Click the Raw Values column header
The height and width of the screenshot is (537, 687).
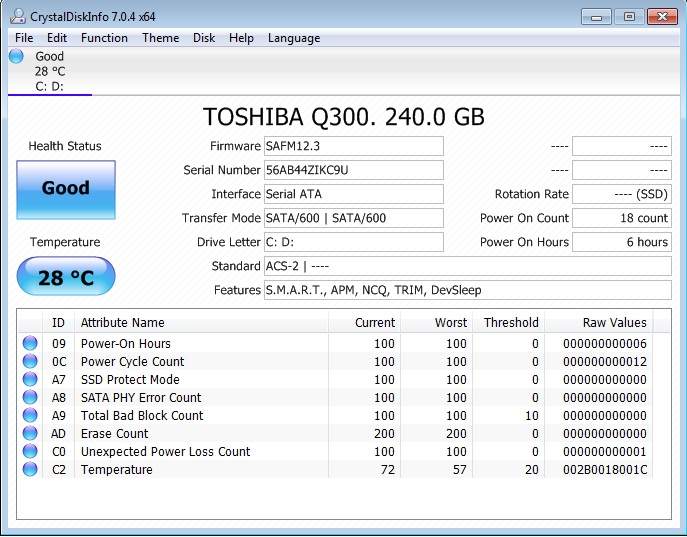pyautogui.click(x=599, y=323)
